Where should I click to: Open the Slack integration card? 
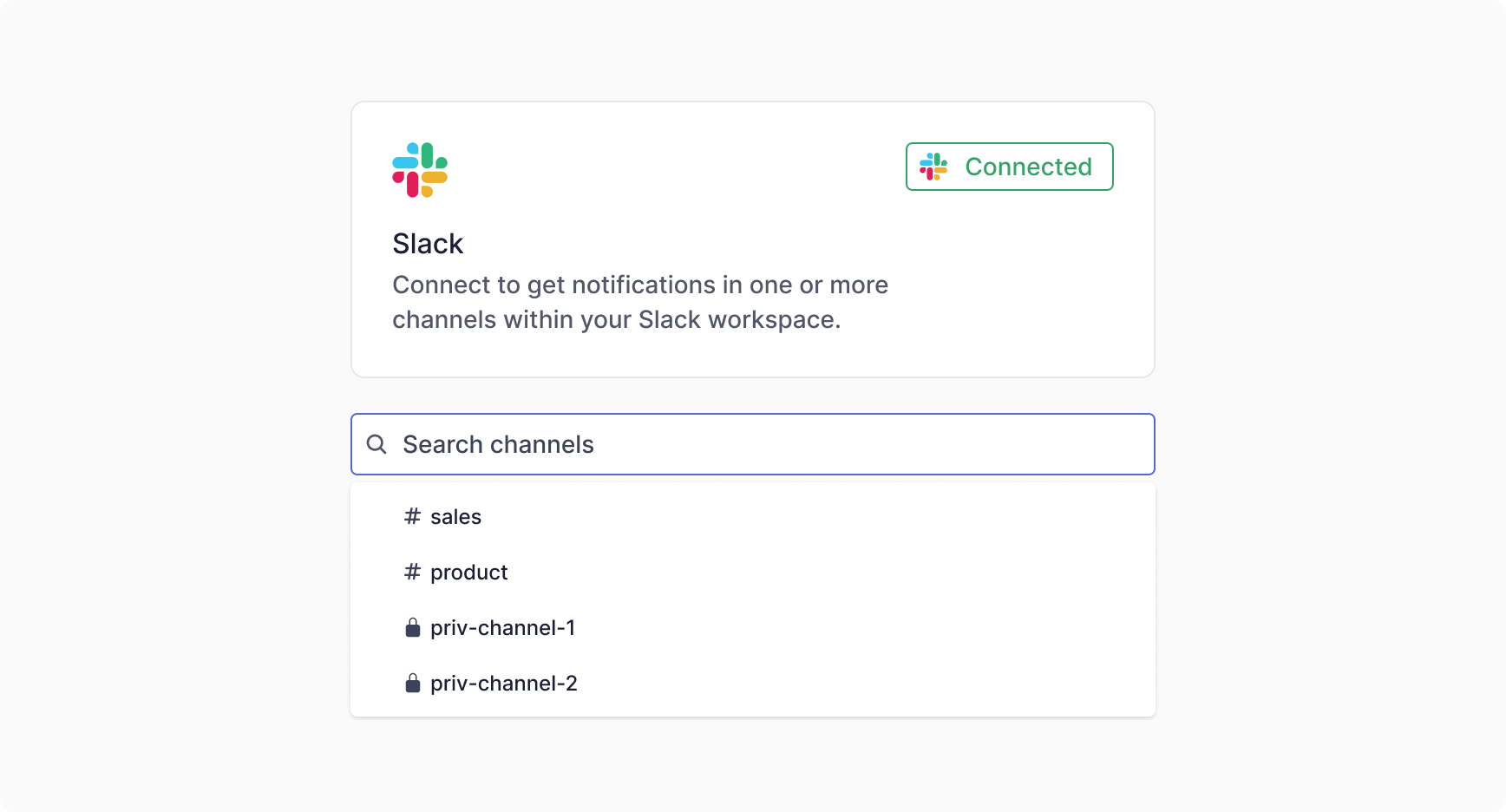coord(752,239)
